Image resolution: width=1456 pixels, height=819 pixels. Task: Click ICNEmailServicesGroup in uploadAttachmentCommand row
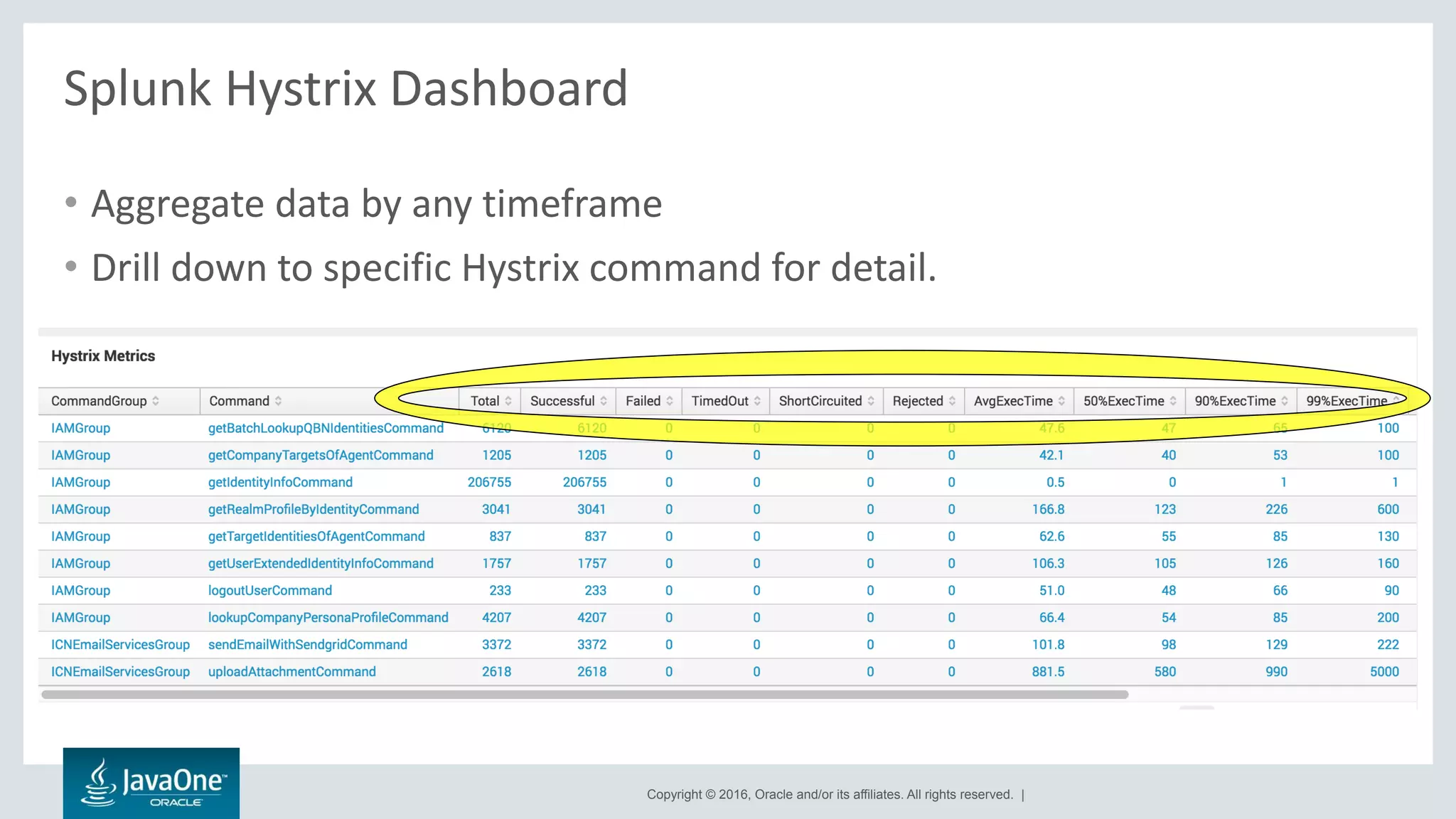click(x=120, y=671)
